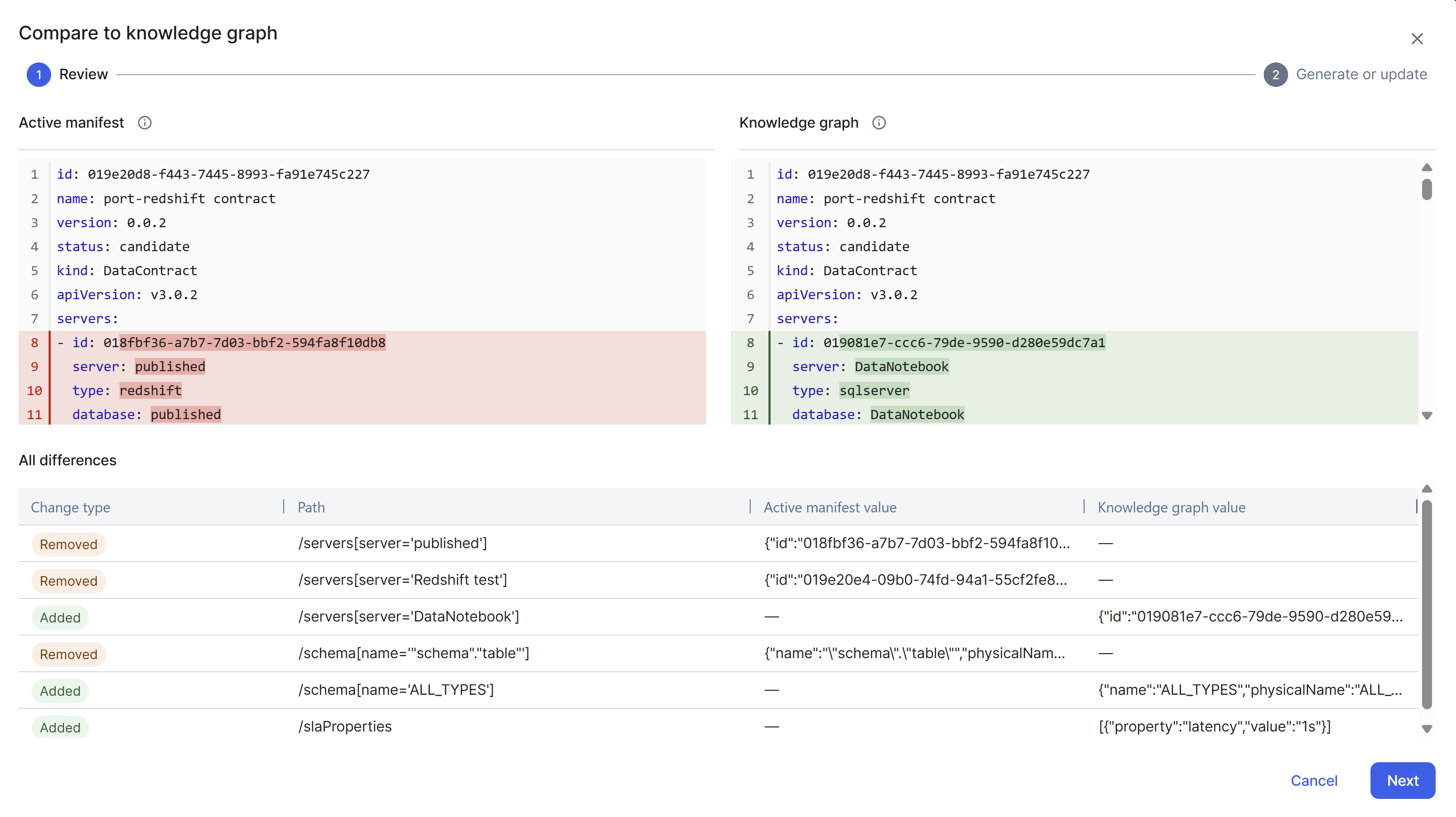
Task: Click 'database: published' line in Active manifest
Action: [x=147, y=415]
